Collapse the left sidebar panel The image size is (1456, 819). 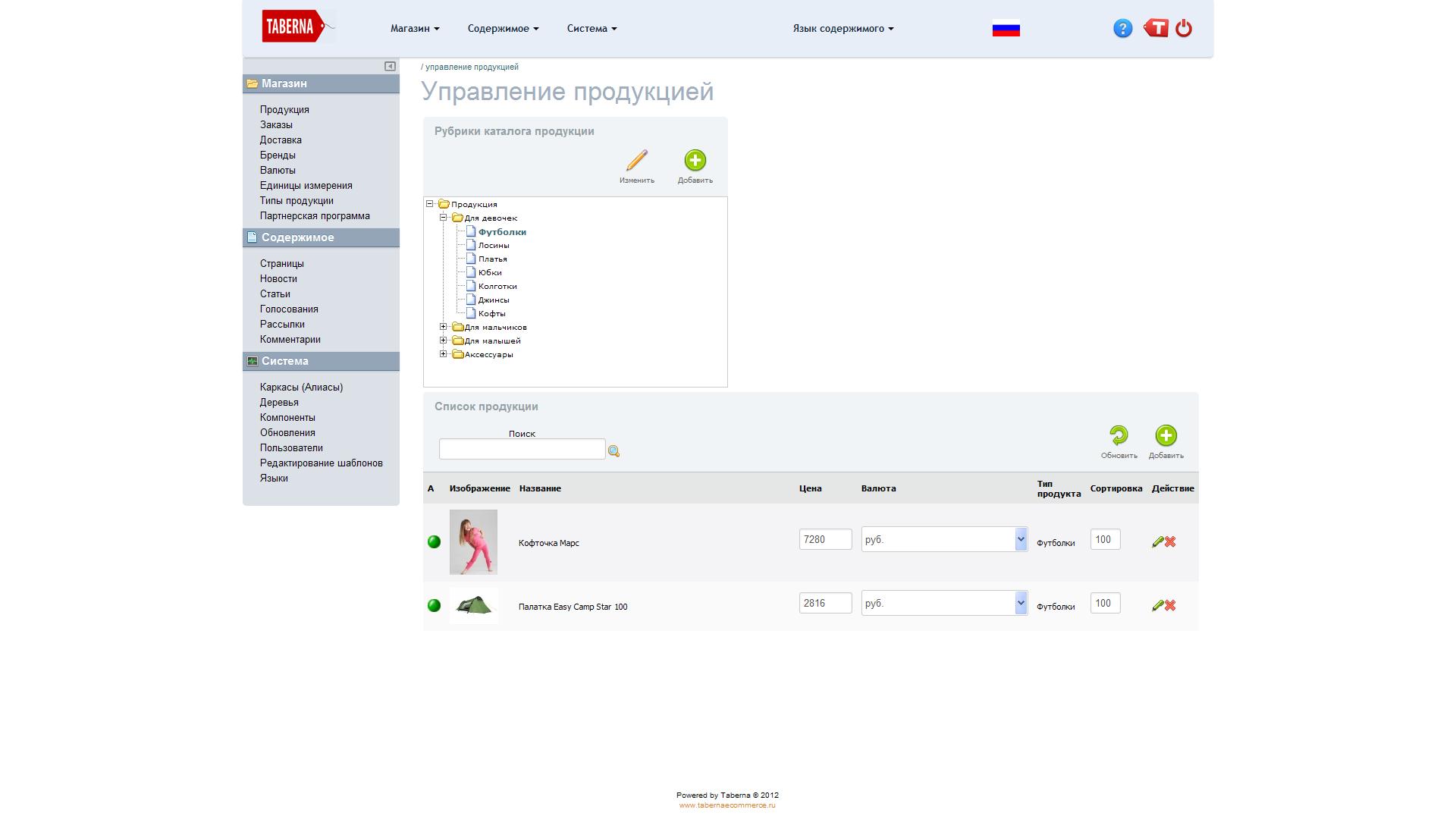(x=390, y=67)
